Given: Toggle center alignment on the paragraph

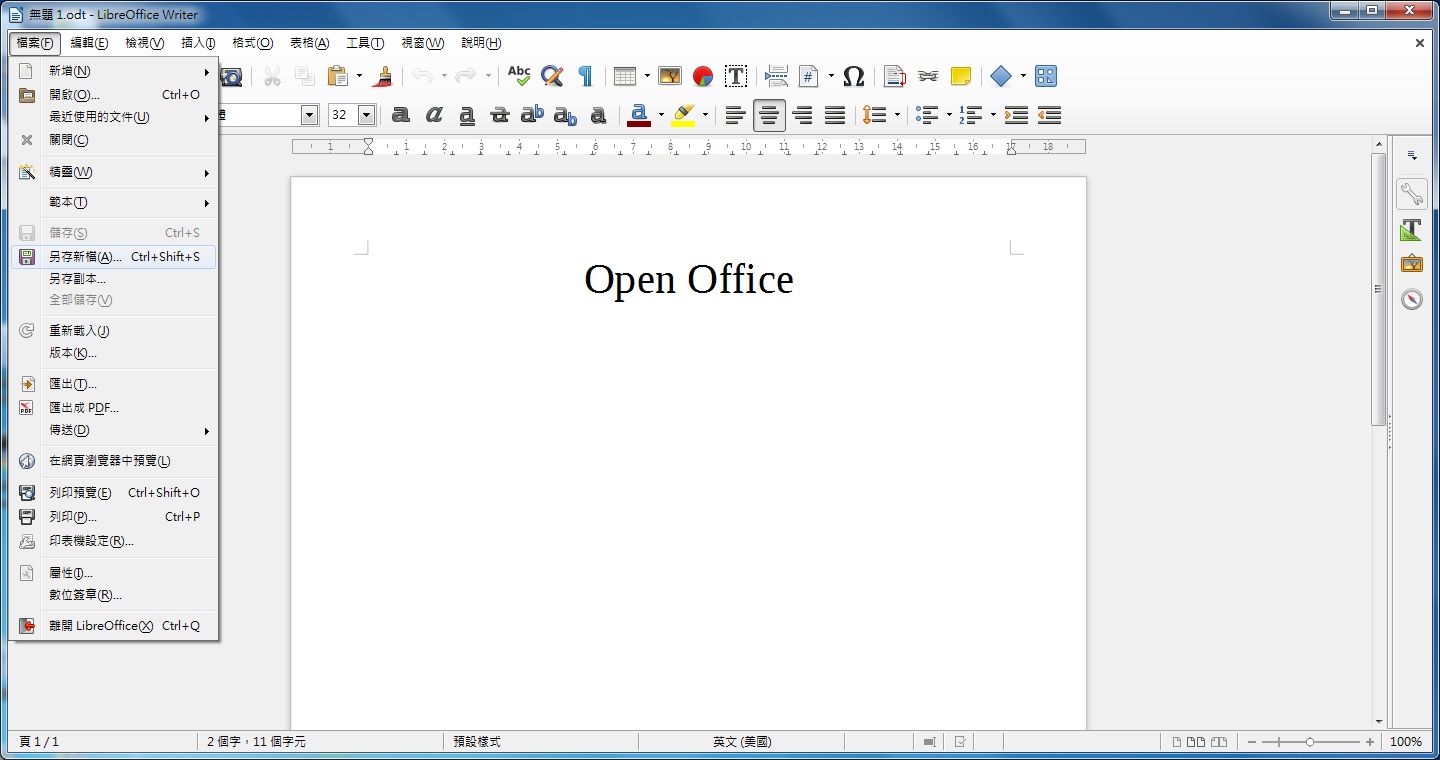Looking at the screenshot, I should point(769,115).
